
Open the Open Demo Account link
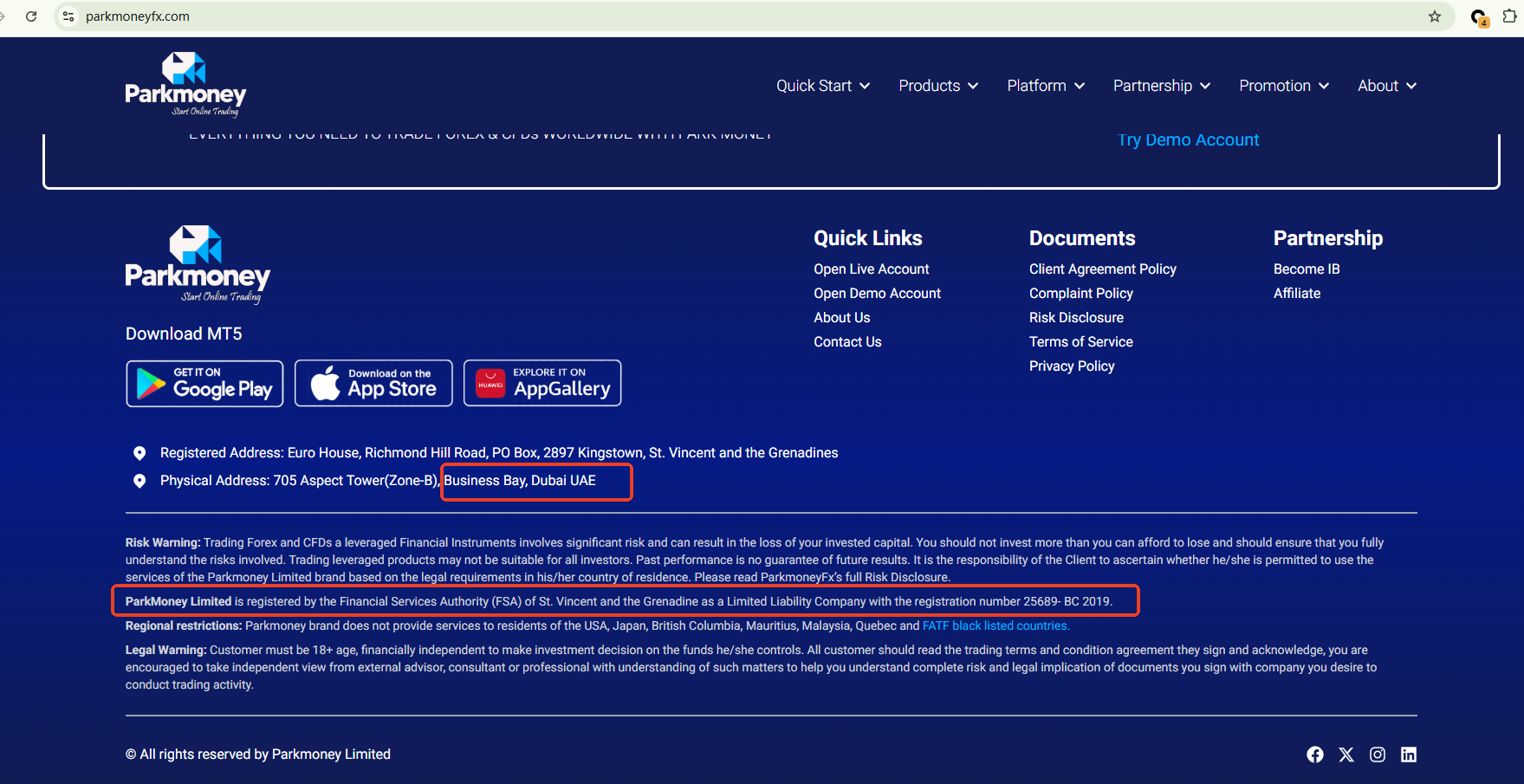pos(877,294)
